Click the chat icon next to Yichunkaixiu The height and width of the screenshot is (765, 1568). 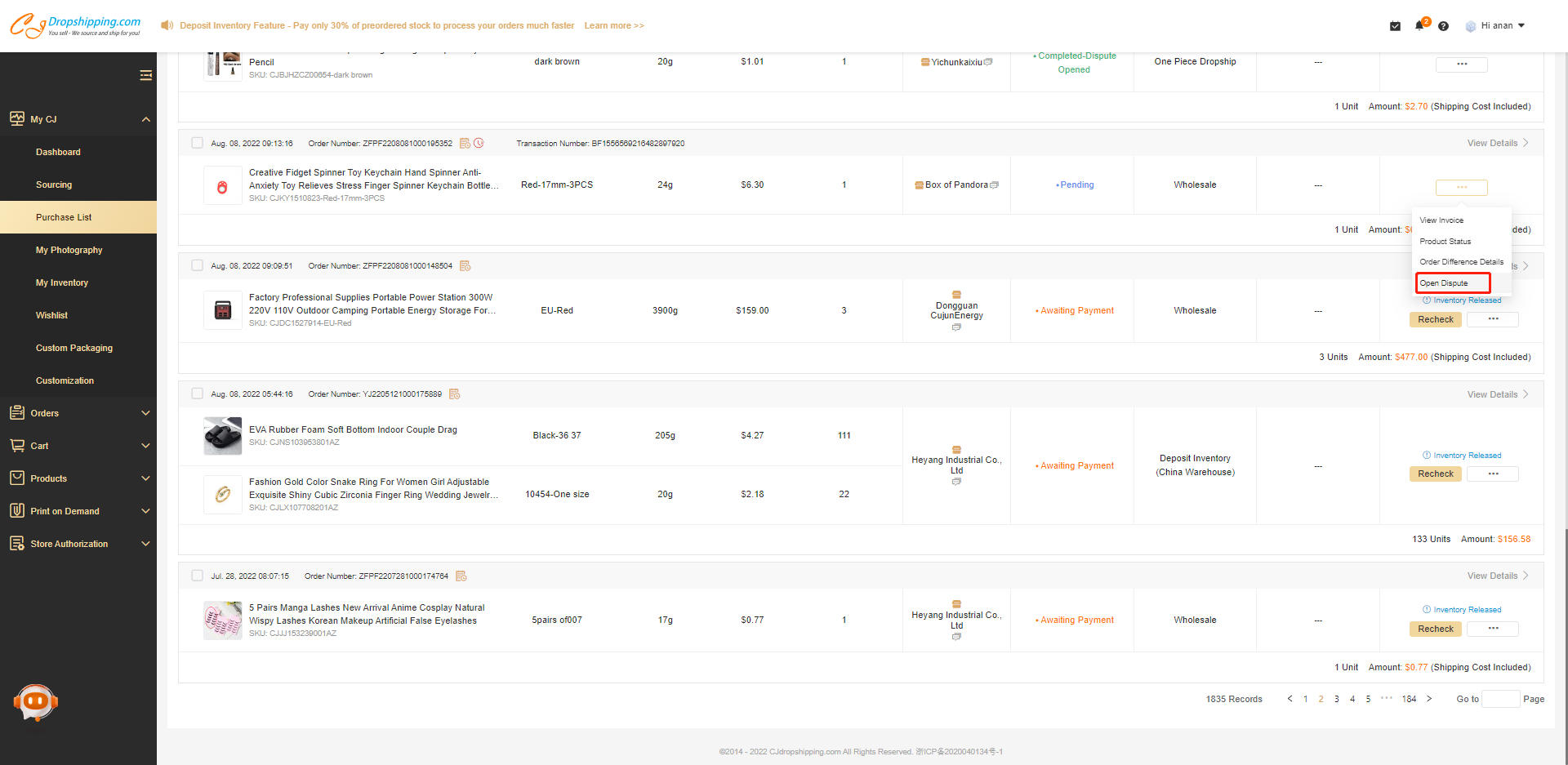pos(988,62)
